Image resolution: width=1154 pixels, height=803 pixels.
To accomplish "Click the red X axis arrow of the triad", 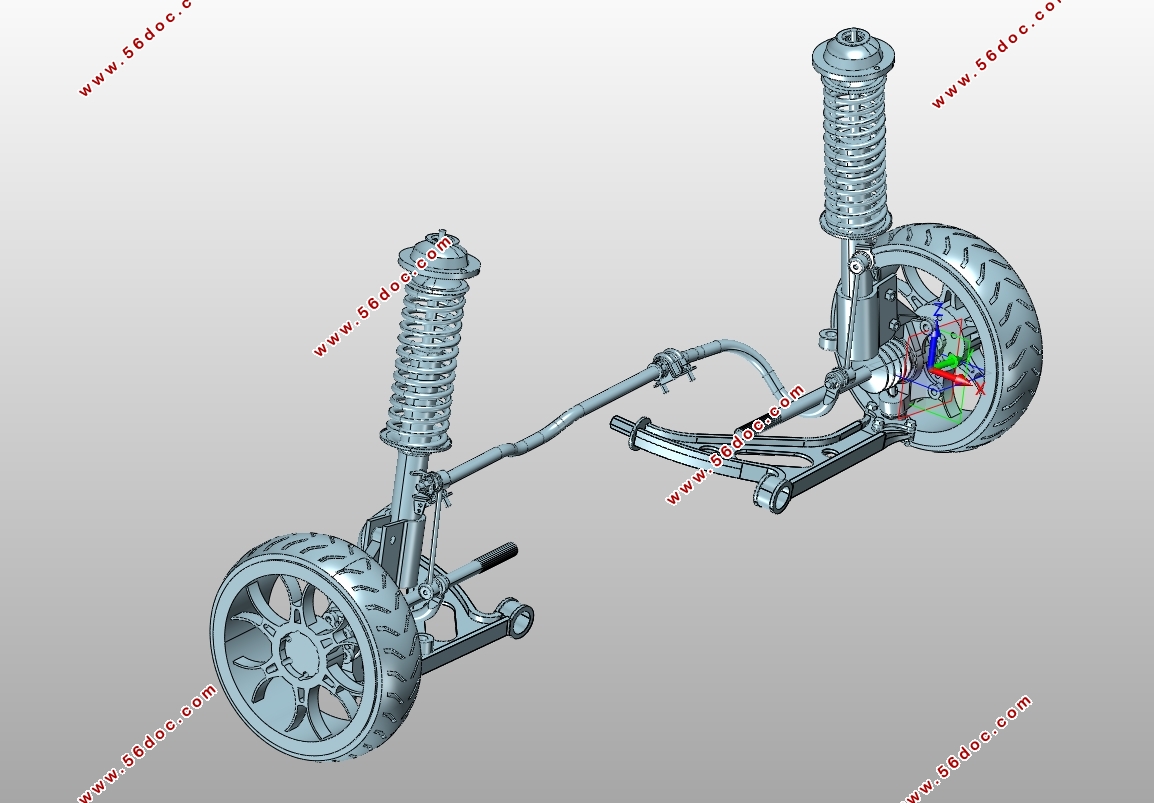I will tap(958, 379).
